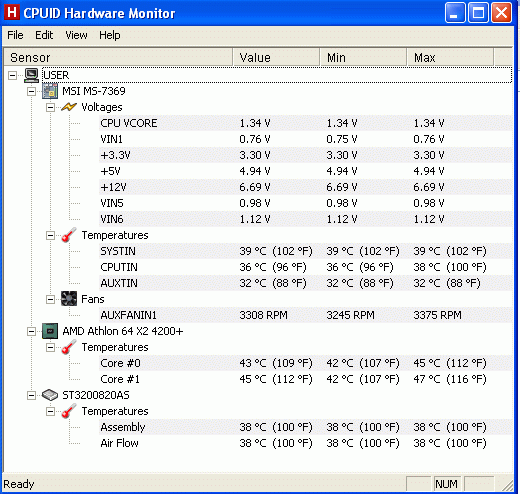Click the CPUTIN max 38 °C value

tap(450, 267)
